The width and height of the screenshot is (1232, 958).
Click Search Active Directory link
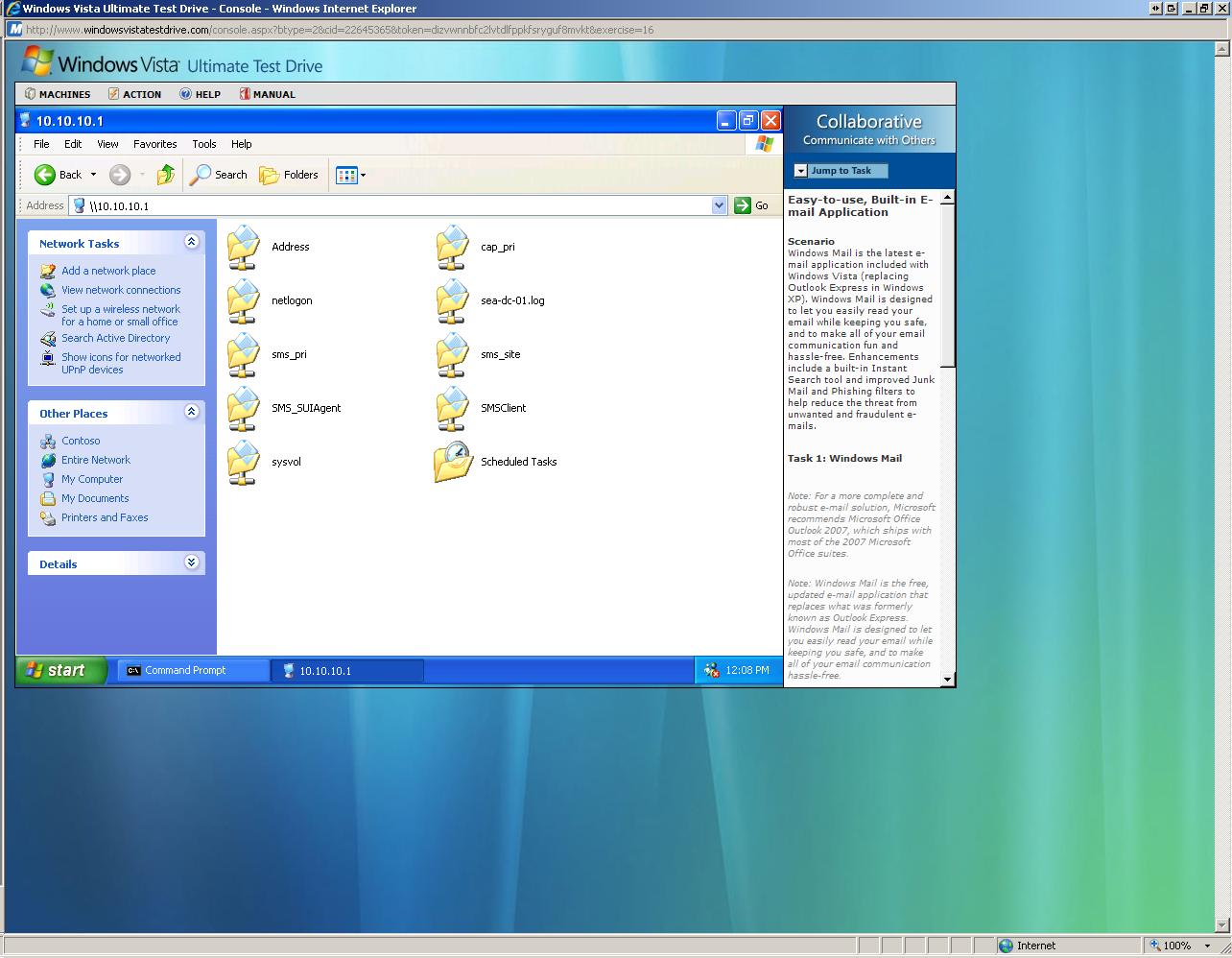click(x=115, y=338)
